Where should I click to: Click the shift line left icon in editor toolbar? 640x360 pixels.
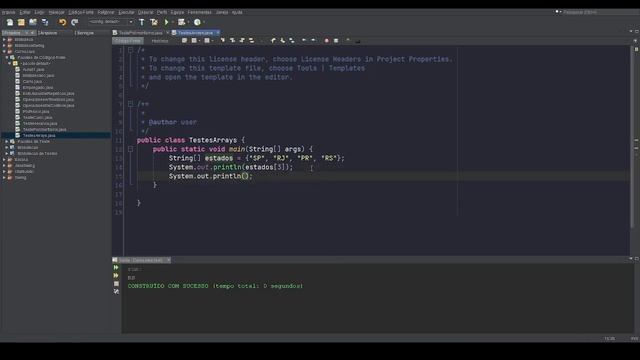pyautogui.click(x=304, y=40)
